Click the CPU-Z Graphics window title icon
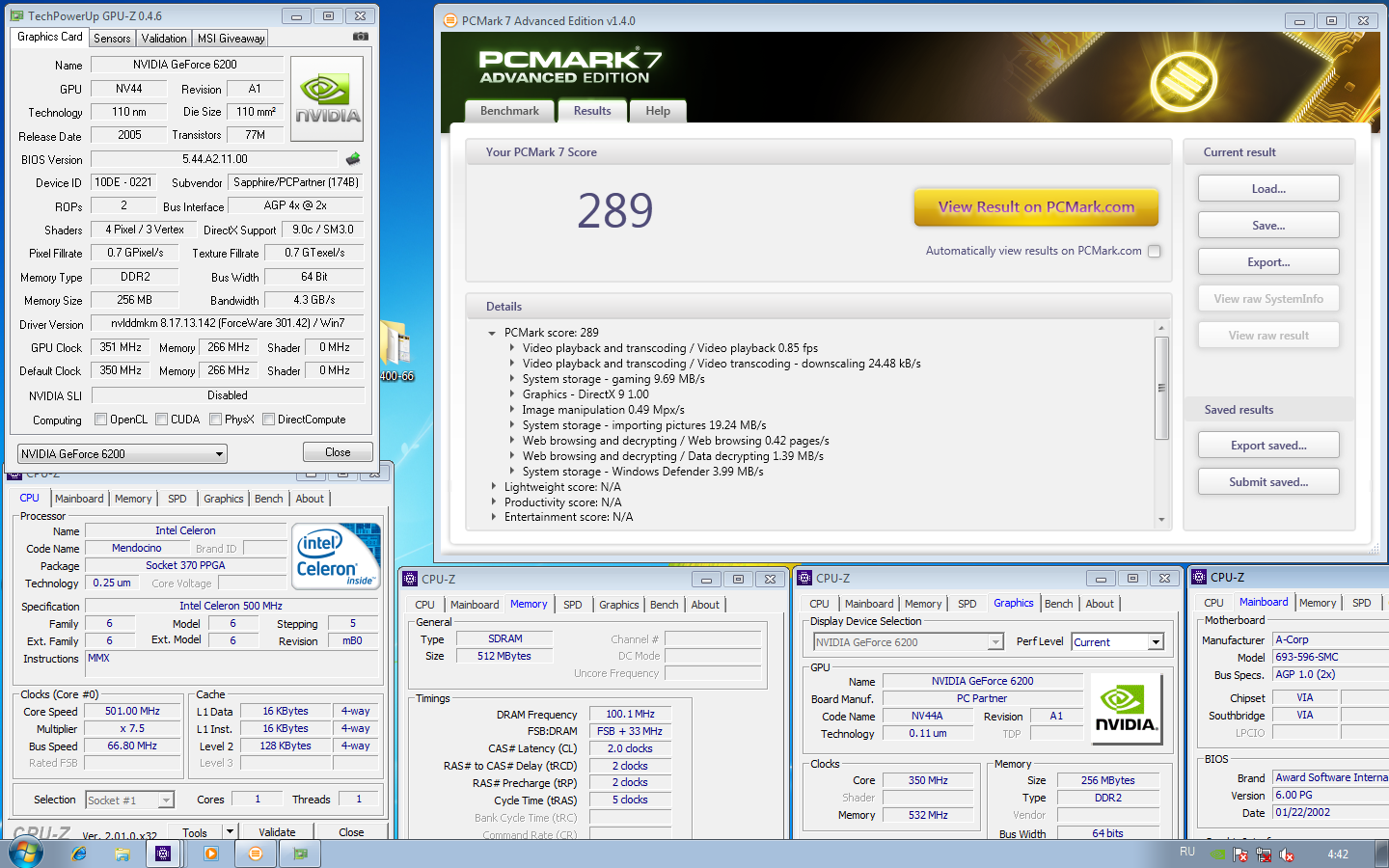Screen dimensions: 1389x868 click(805, 578)
